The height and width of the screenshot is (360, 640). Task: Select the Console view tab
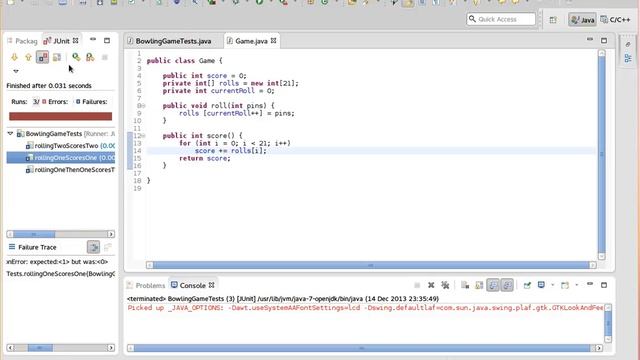pos(188,285)
